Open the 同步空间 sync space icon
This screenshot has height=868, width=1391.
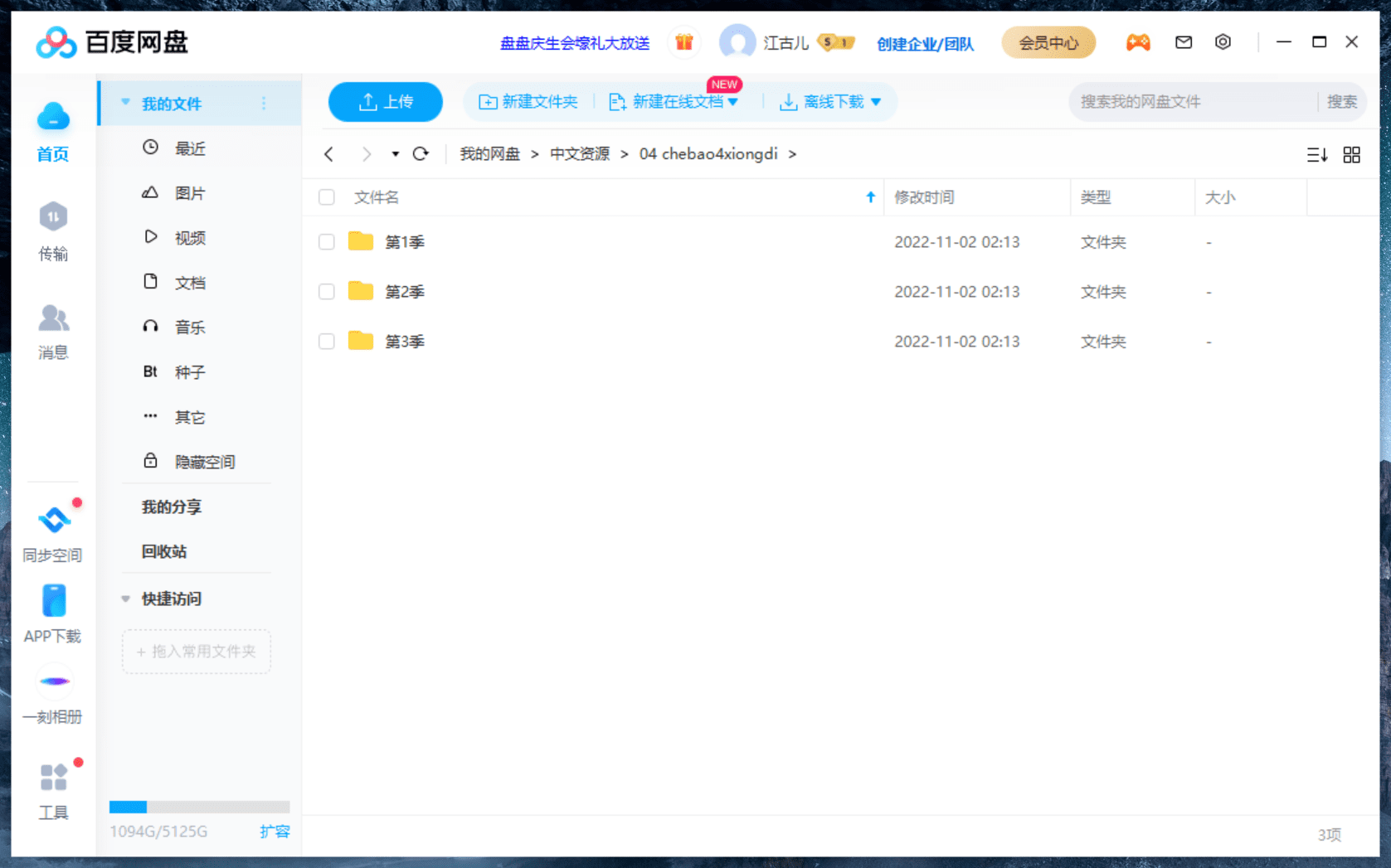tap(54, 520)
